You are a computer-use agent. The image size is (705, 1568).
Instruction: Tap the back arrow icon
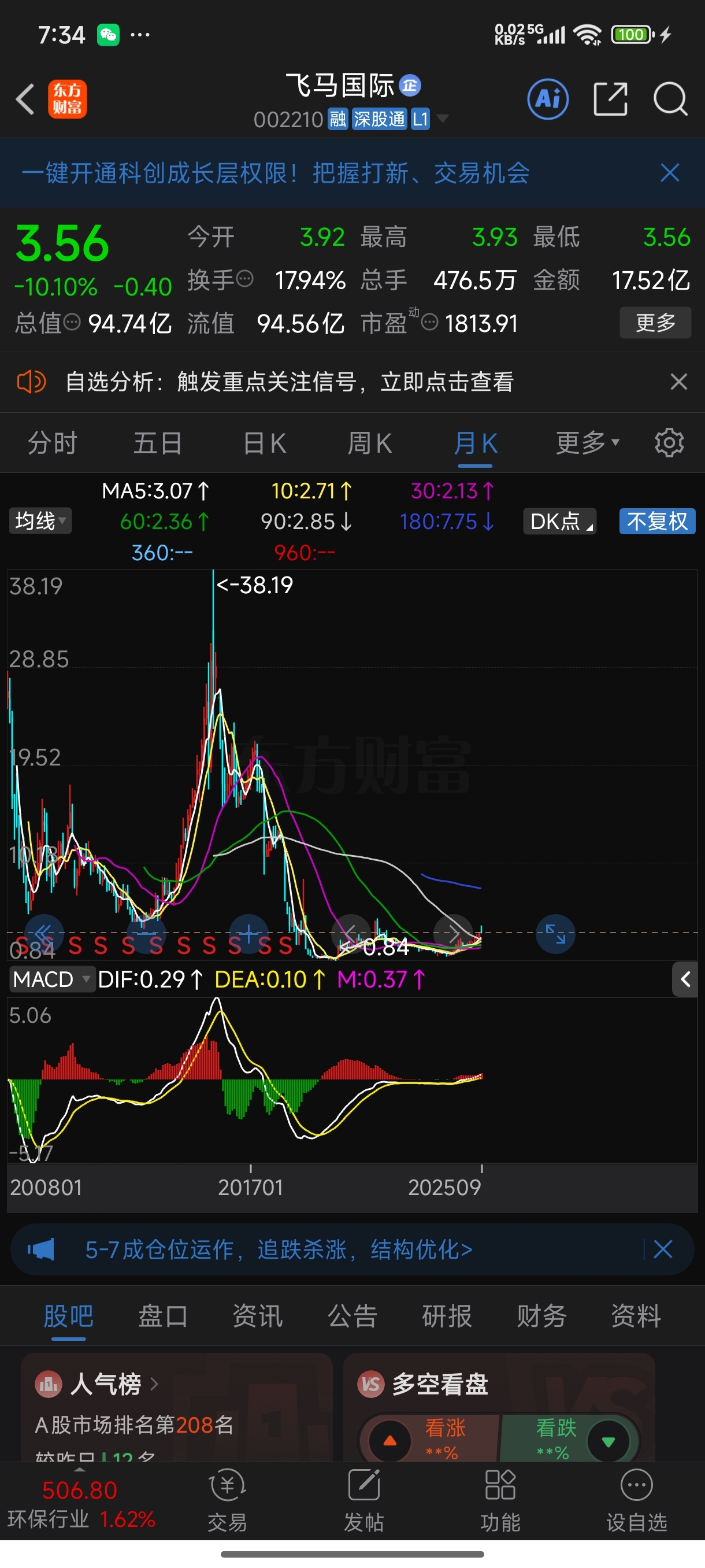click(25, 99)
